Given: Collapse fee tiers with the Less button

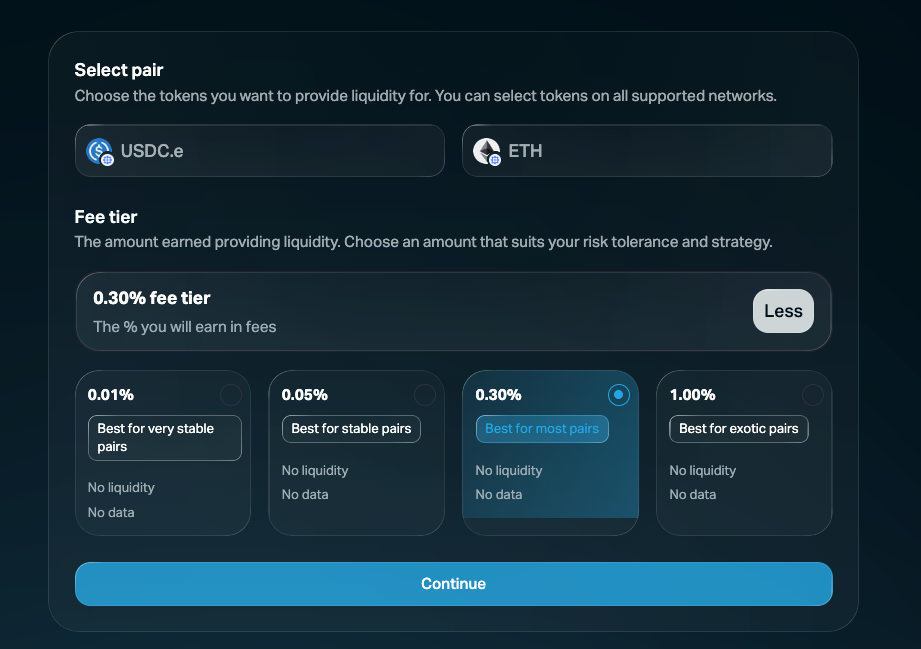Looking at the screenshot, I should click(783, 311).
